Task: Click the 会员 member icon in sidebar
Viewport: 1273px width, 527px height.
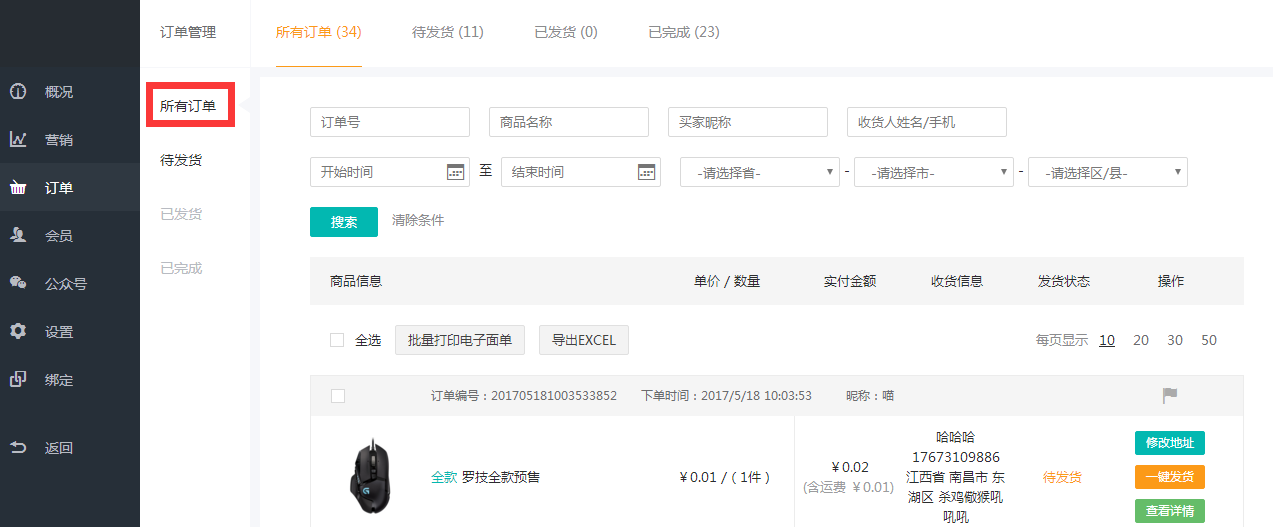Action: point(18,236)
